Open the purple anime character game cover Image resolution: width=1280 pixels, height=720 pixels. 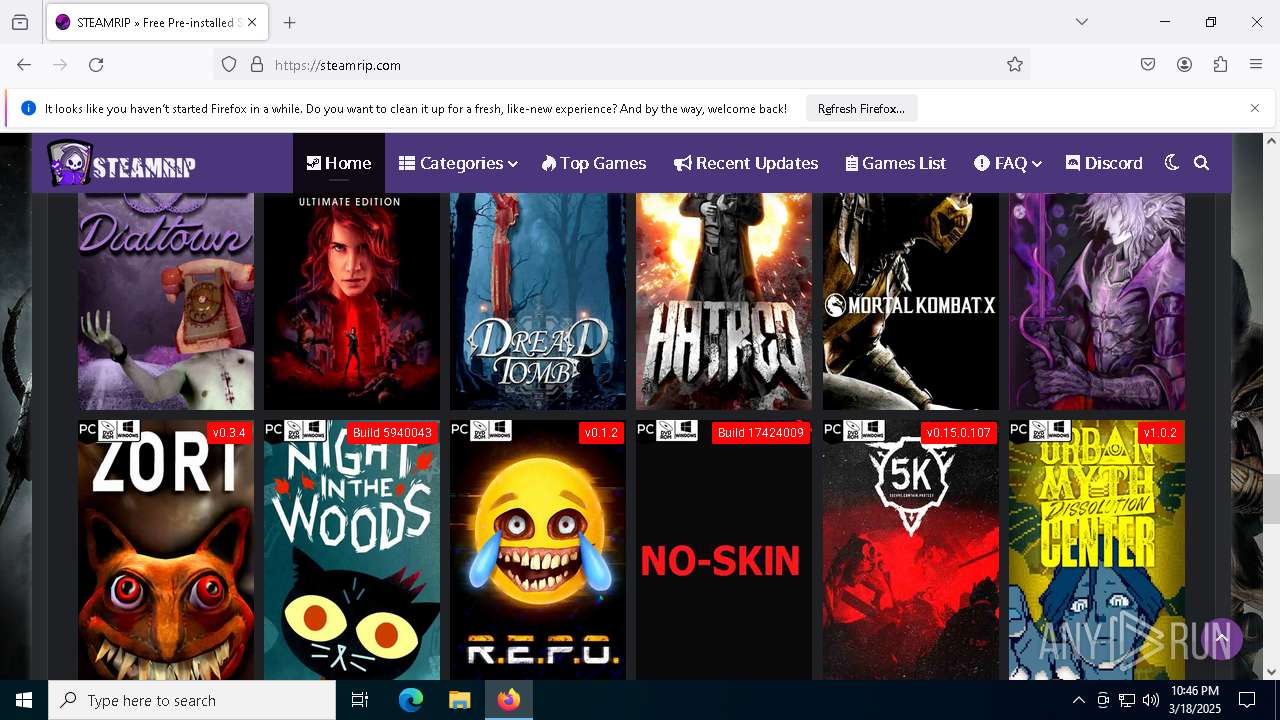[x=1097, y=301]
